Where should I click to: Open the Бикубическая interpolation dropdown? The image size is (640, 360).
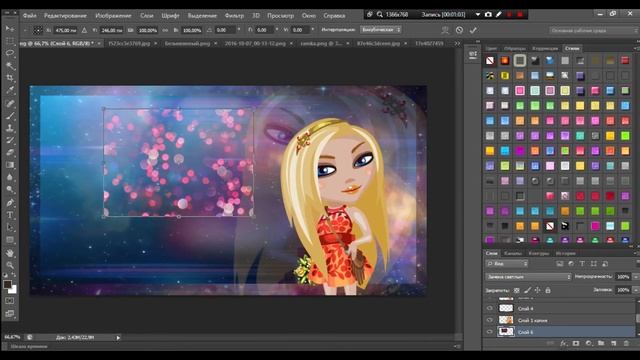(380, 30)
